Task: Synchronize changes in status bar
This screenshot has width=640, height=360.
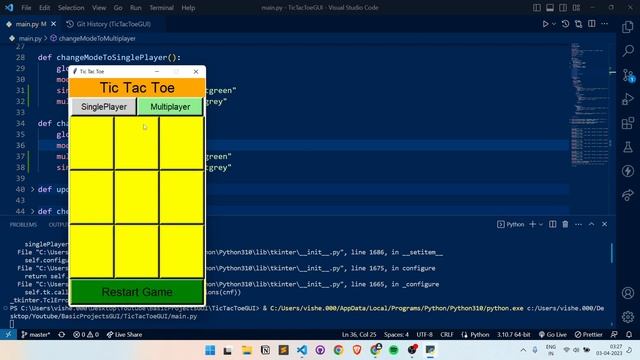Action: click(x=62, y=334)
